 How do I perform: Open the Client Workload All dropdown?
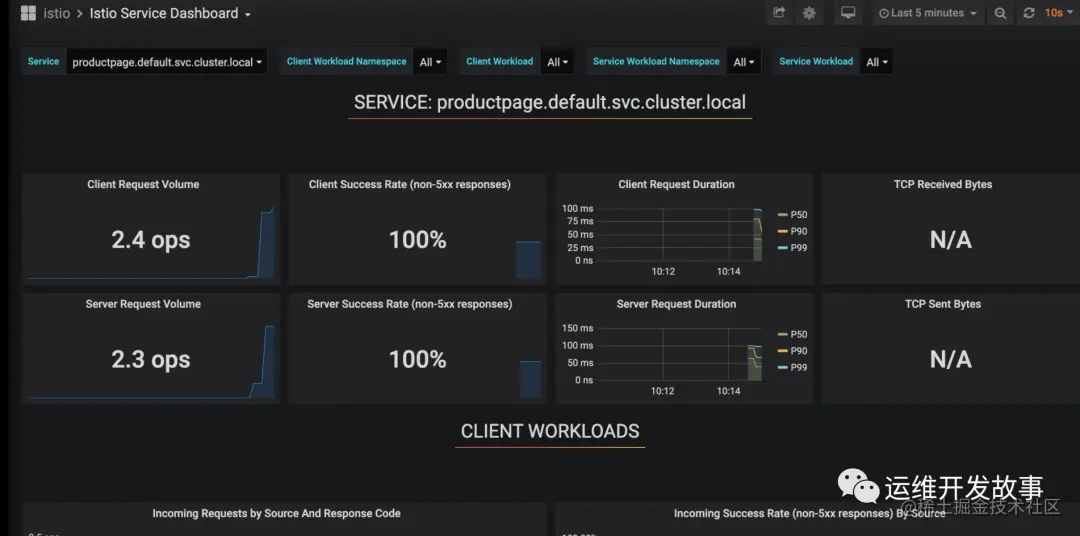pyautogui.click(x=557, y=62)
